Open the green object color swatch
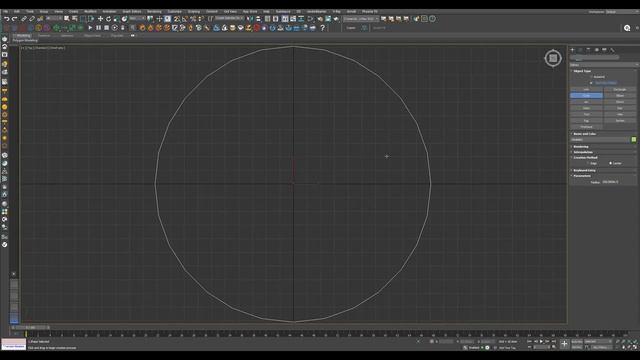This screenshot has width=640, height=360. tap(634, 139)
